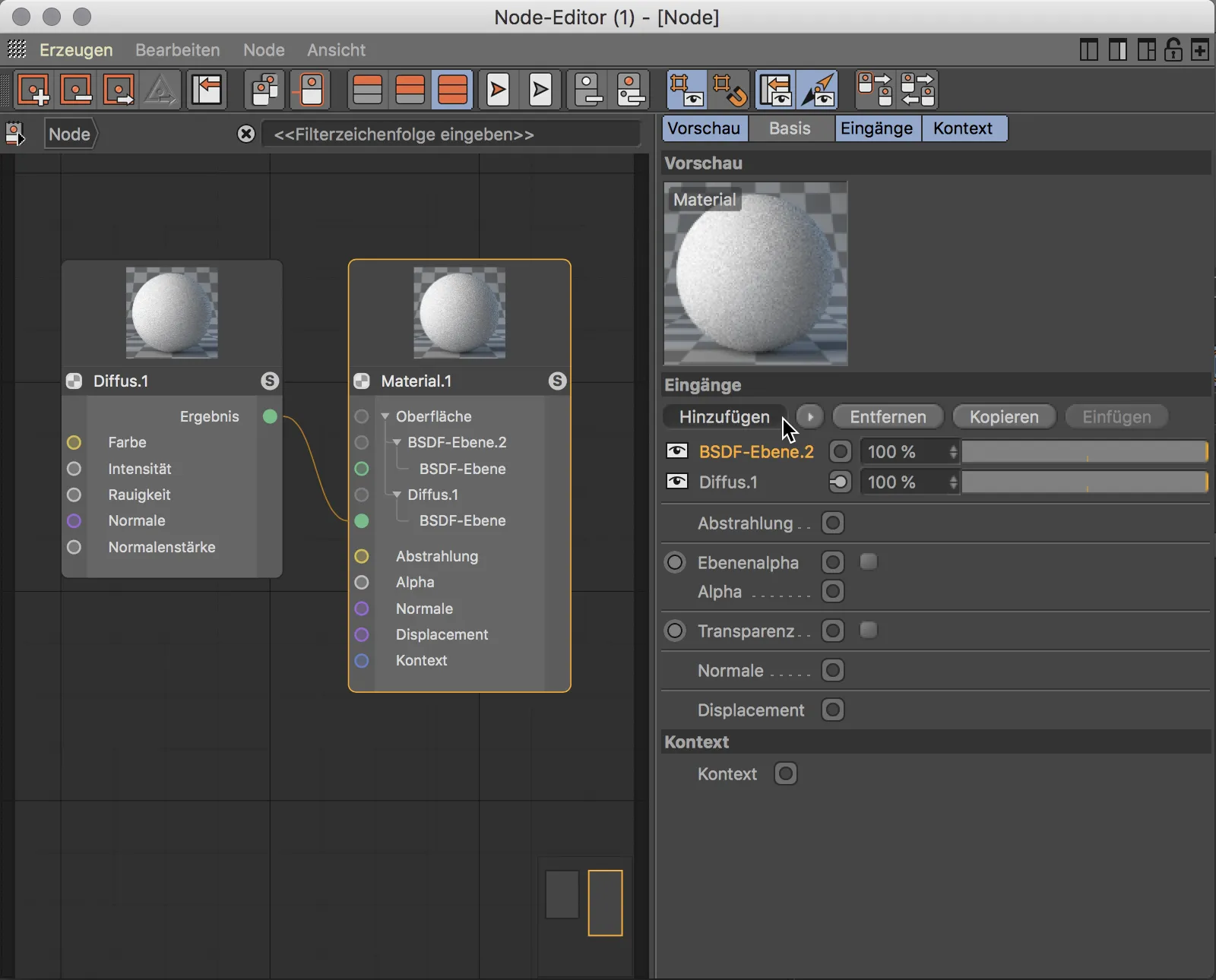Viewport: 1216px width, 980px height.
Task: Click the Hinzufügen button
Action: (725, 417)
